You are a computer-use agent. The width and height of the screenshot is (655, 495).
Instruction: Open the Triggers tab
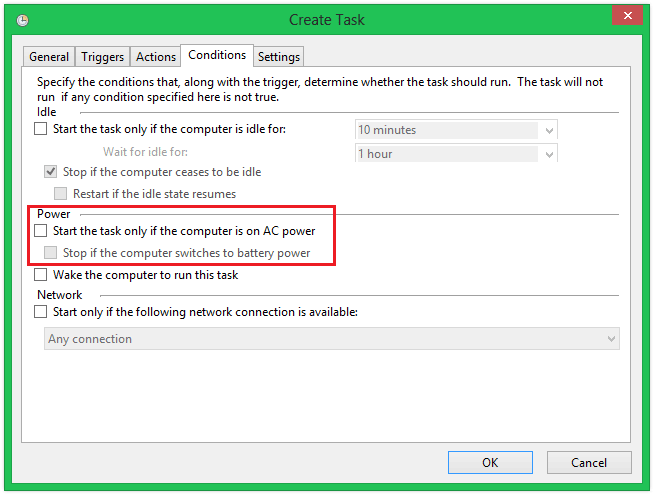[x=103, y=57]
